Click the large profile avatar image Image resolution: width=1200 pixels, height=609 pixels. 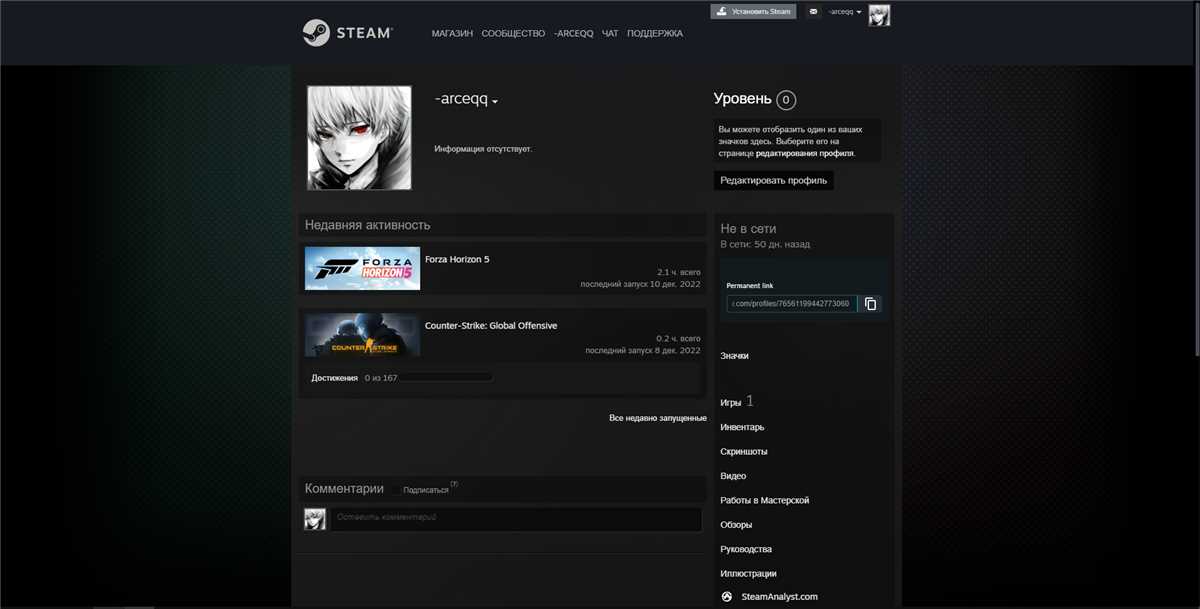click(359, 138)
